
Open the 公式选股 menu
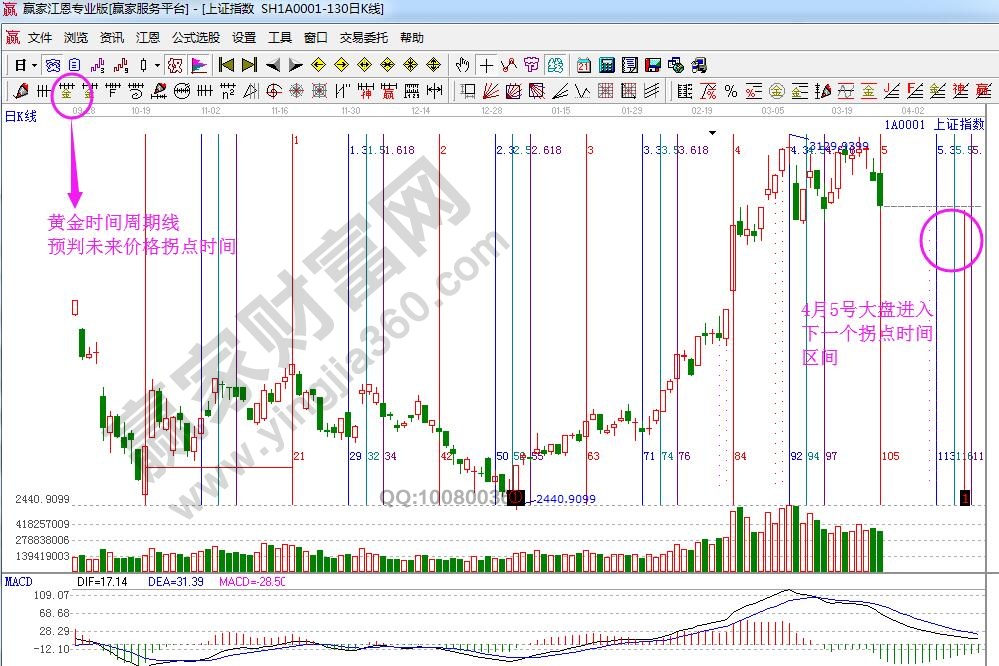point(195,38)
